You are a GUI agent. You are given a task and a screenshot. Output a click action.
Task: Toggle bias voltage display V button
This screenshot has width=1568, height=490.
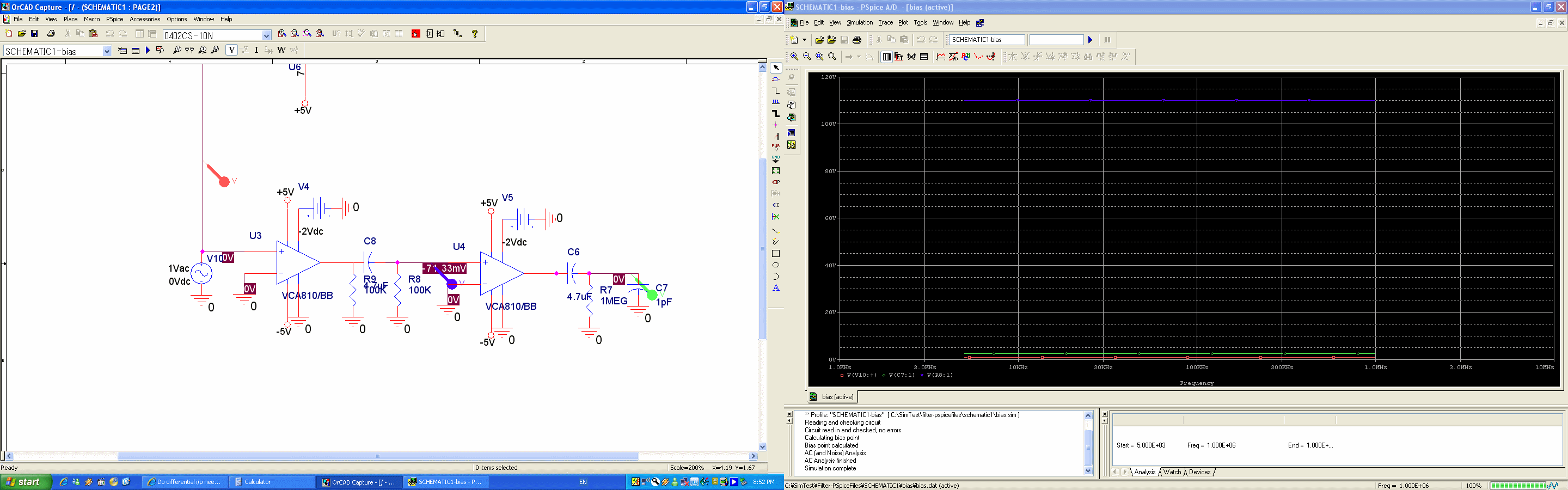(231, 50)
